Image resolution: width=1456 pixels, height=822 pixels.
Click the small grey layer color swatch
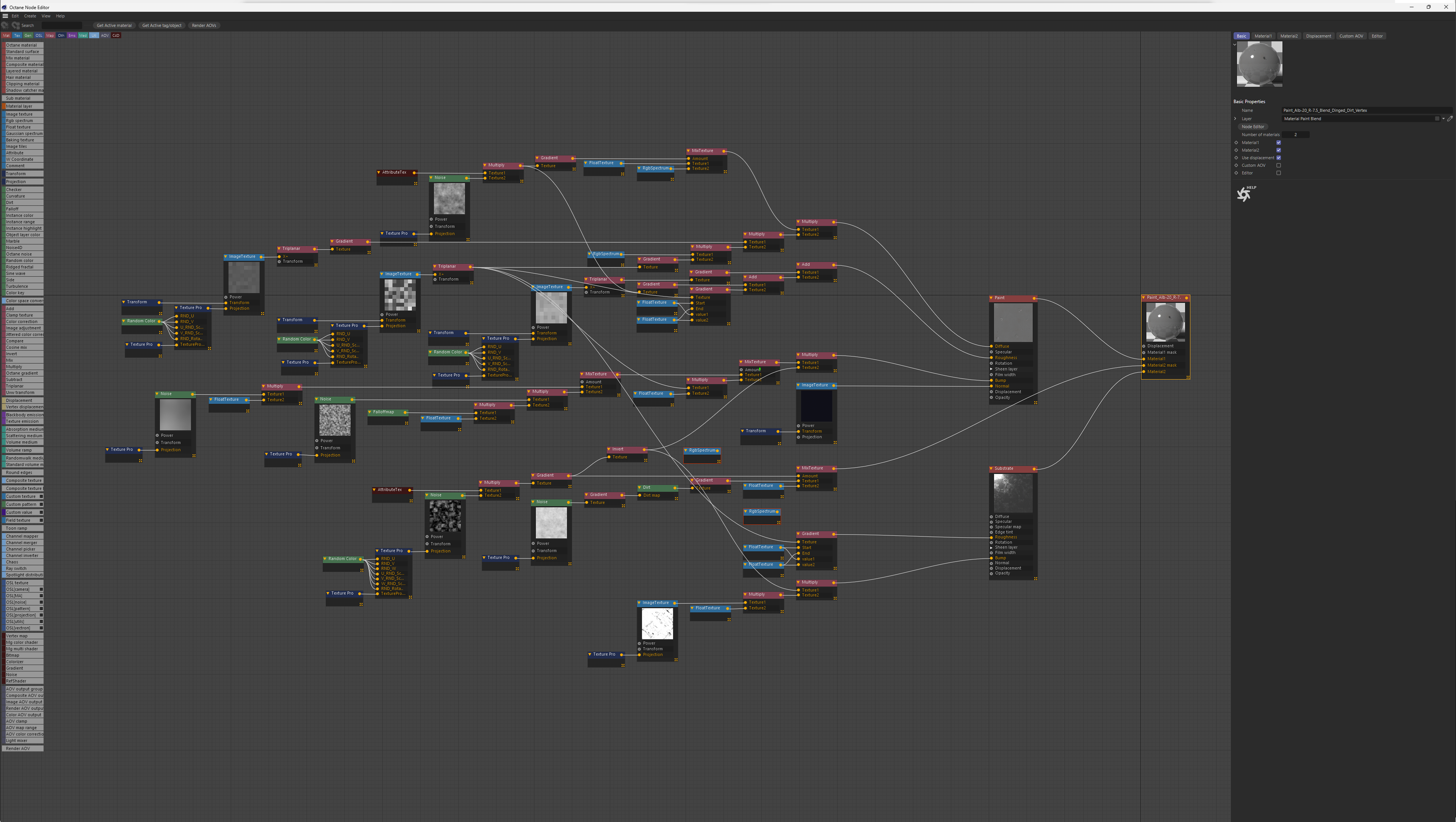point(1437,119)
